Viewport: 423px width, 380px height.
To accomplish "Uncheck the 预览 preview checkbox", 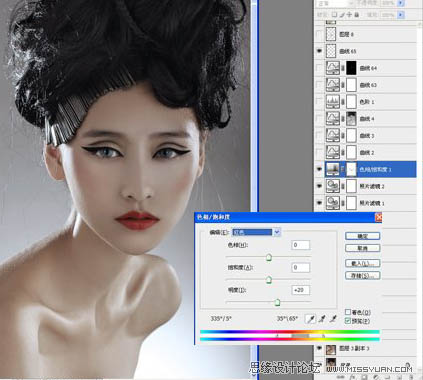I will (347, 321).
